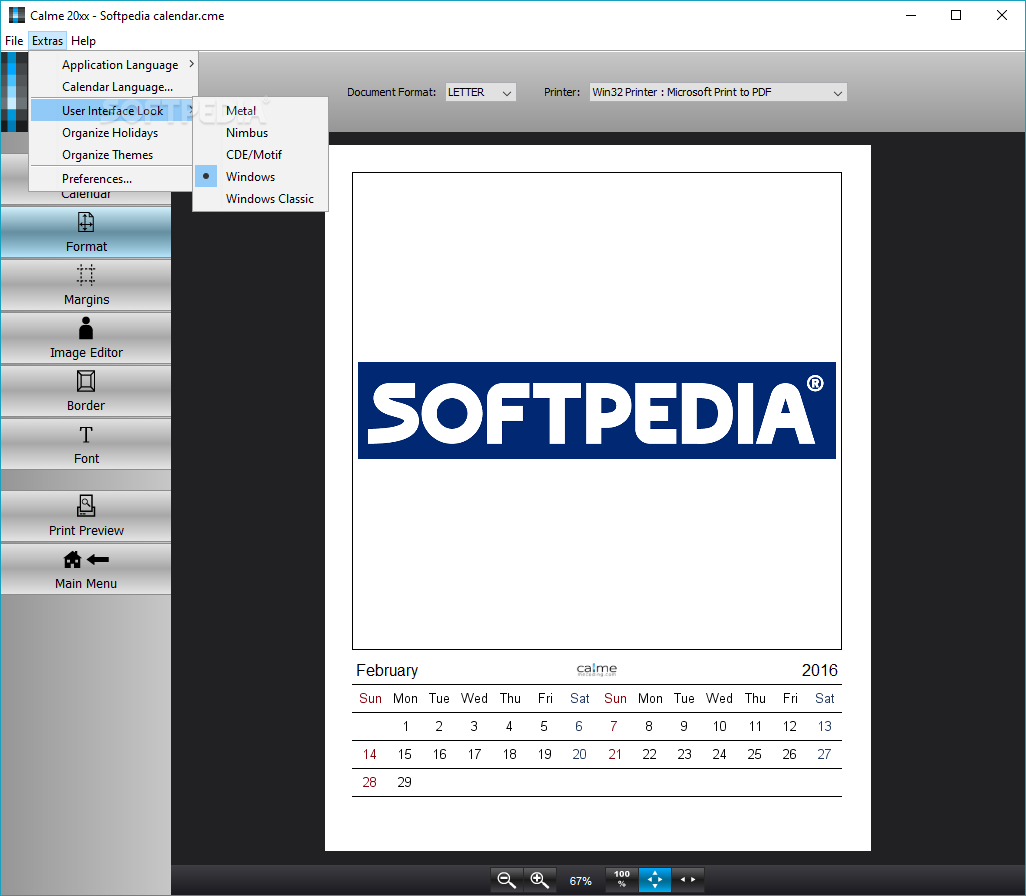Click calme logo on calendar page
The width and height of the screenshot is (1026, 896).
click(x=597, y=669)
